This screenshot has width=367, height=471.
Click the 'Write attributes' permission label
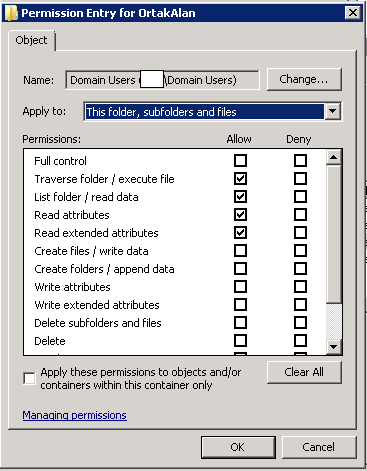click(72, 287)
